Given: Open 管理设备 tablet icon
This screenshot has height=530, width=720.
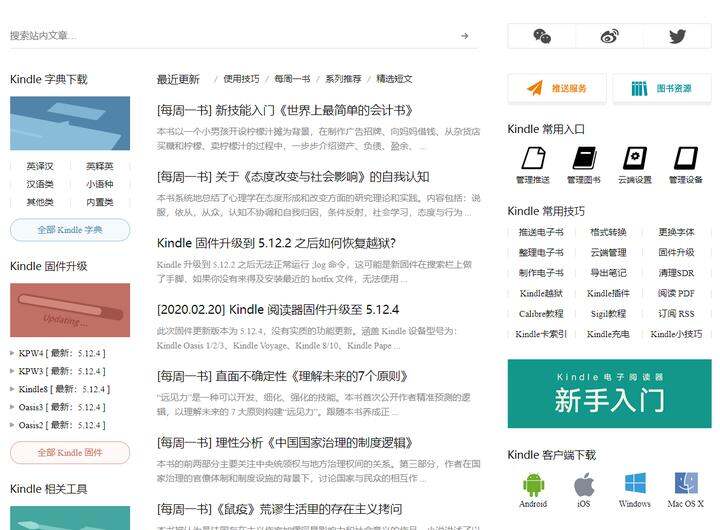Looking at the screenshot, I should pos(686,158).
